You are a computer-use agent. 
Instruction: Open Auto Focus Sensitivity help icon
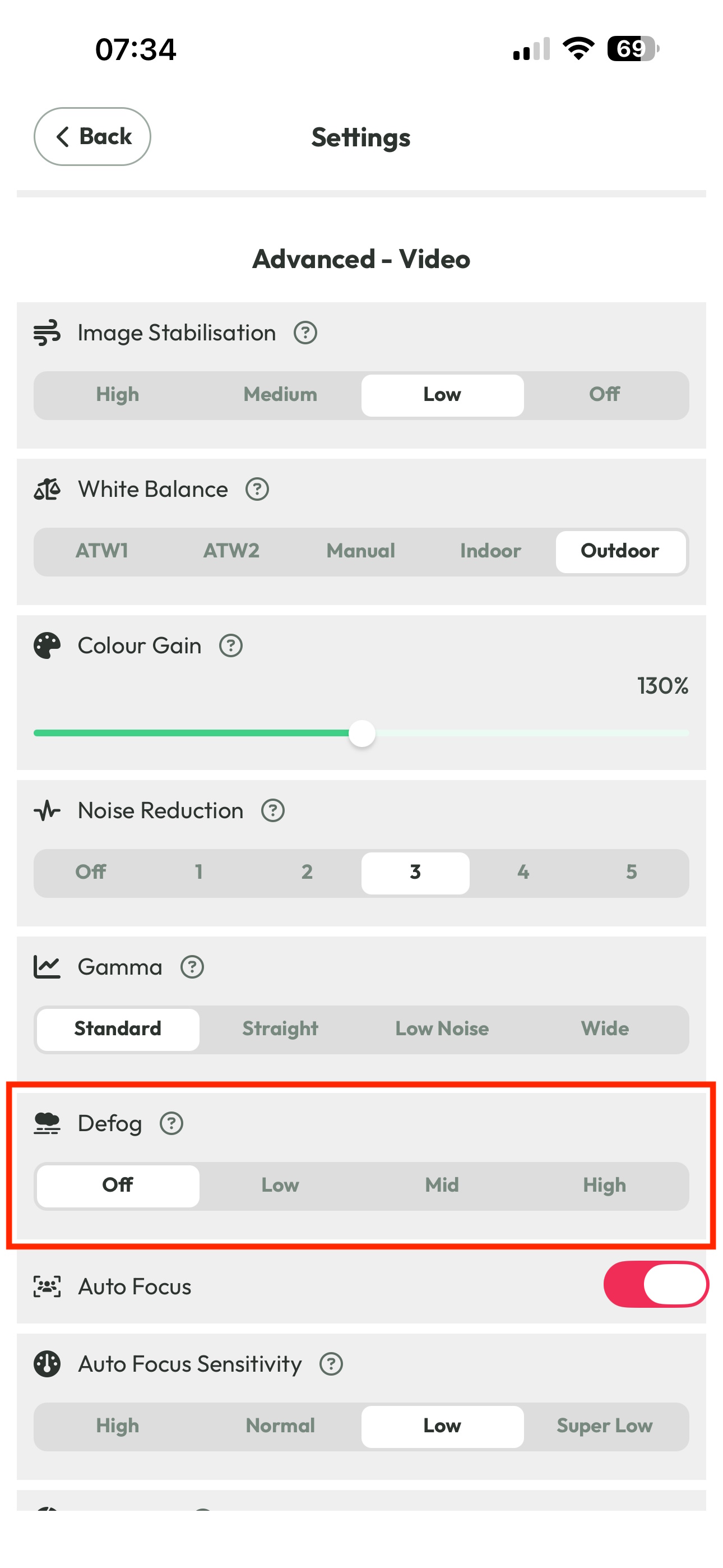[x=331, y=1364]
